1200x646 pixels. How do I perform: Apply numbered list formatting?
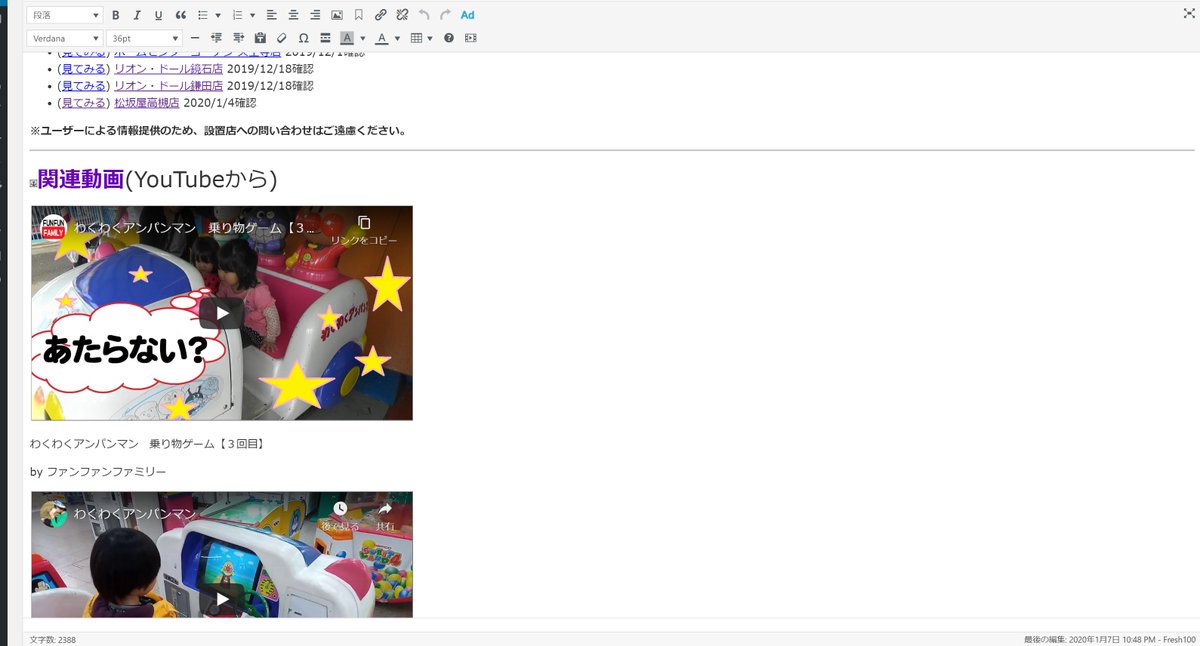[238, 15]
